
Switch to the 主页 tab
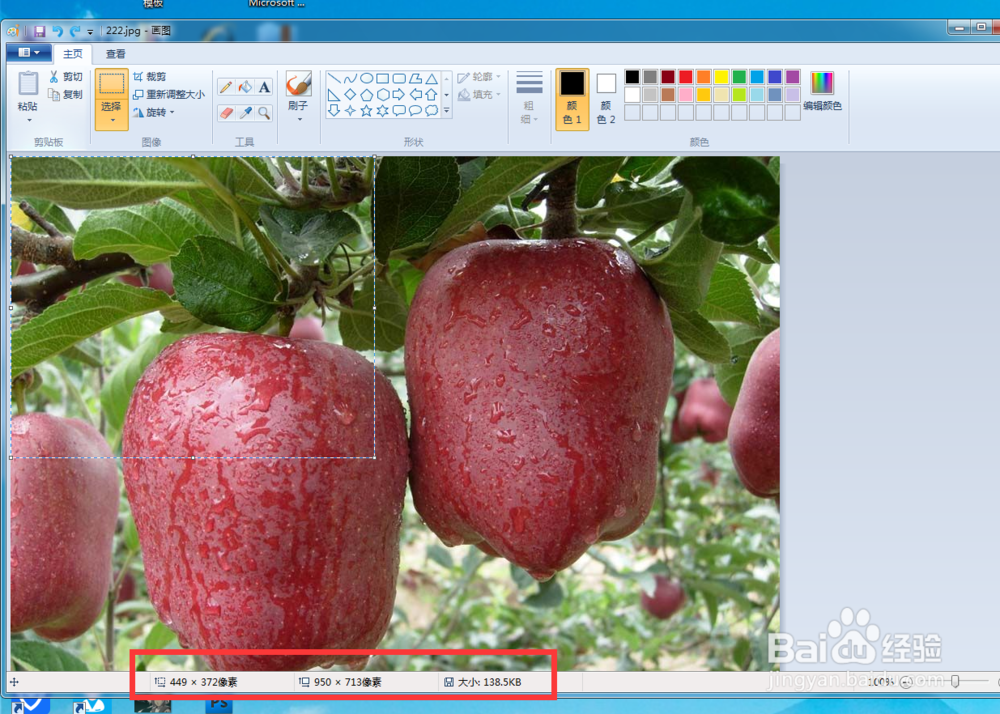(x=73, y=54)
